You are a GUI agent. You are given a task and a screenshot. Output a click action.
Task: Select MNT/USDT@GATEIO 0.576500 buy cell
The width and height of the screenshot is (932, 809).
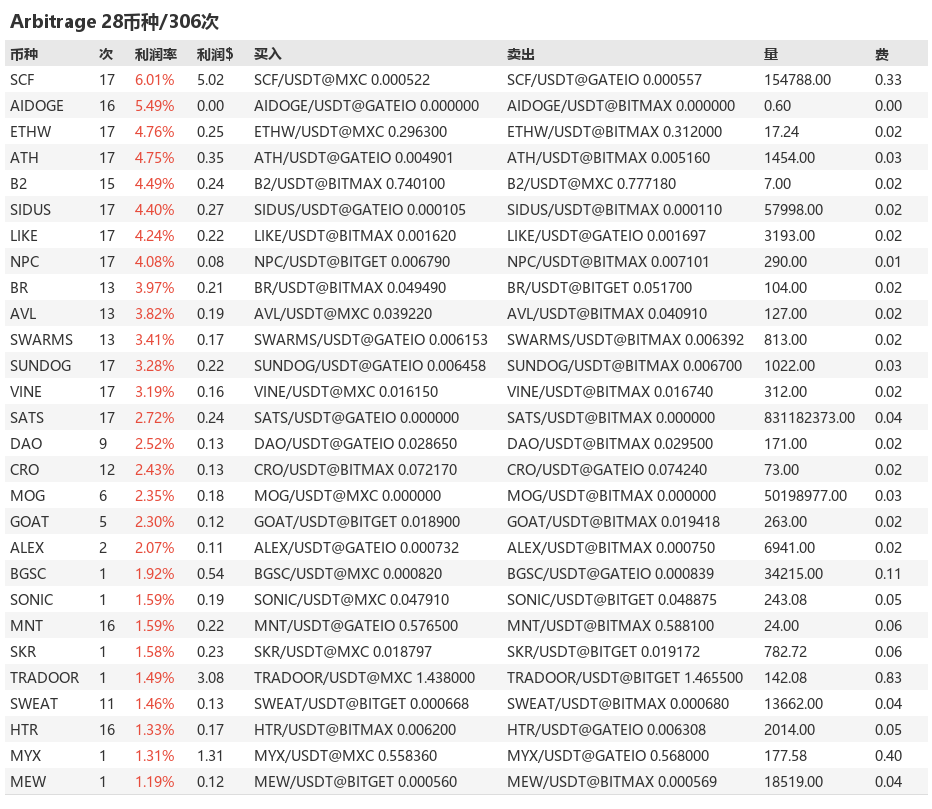pyautogui.click(x=356, y=626)
